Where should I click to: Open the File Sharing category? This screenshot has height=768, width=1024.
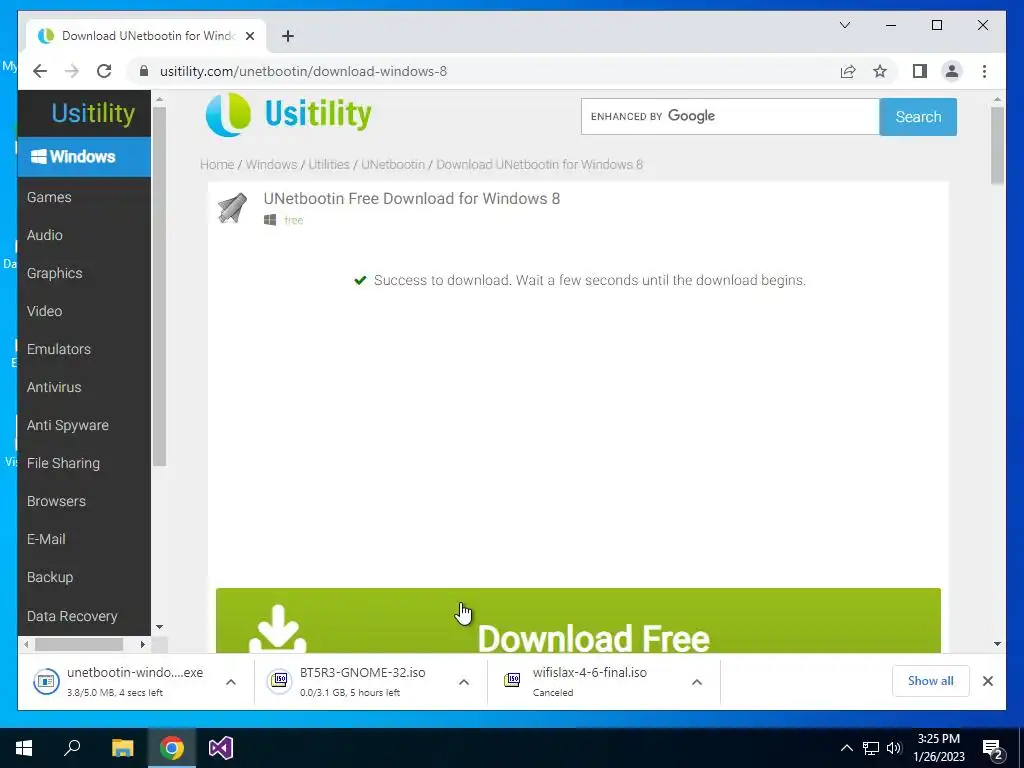[x=63, y=463]
